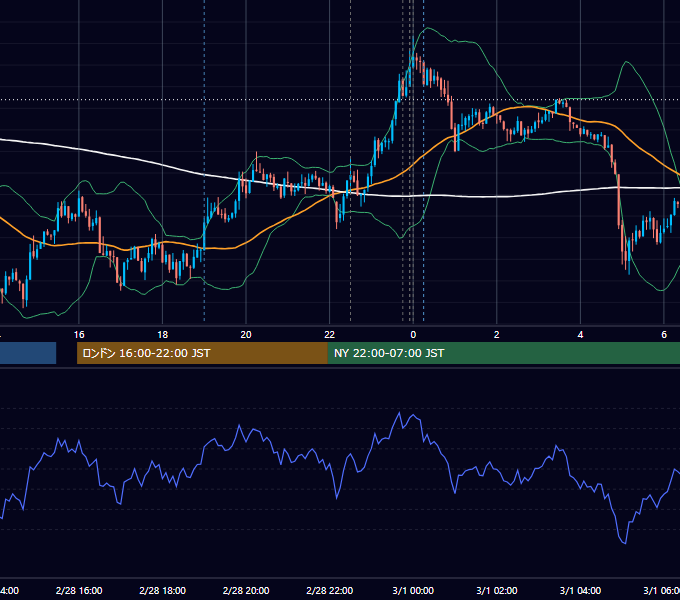Click the 3/1 02:00 date label
The height and width of the screenshot is (600, 680).
(497, 590)
